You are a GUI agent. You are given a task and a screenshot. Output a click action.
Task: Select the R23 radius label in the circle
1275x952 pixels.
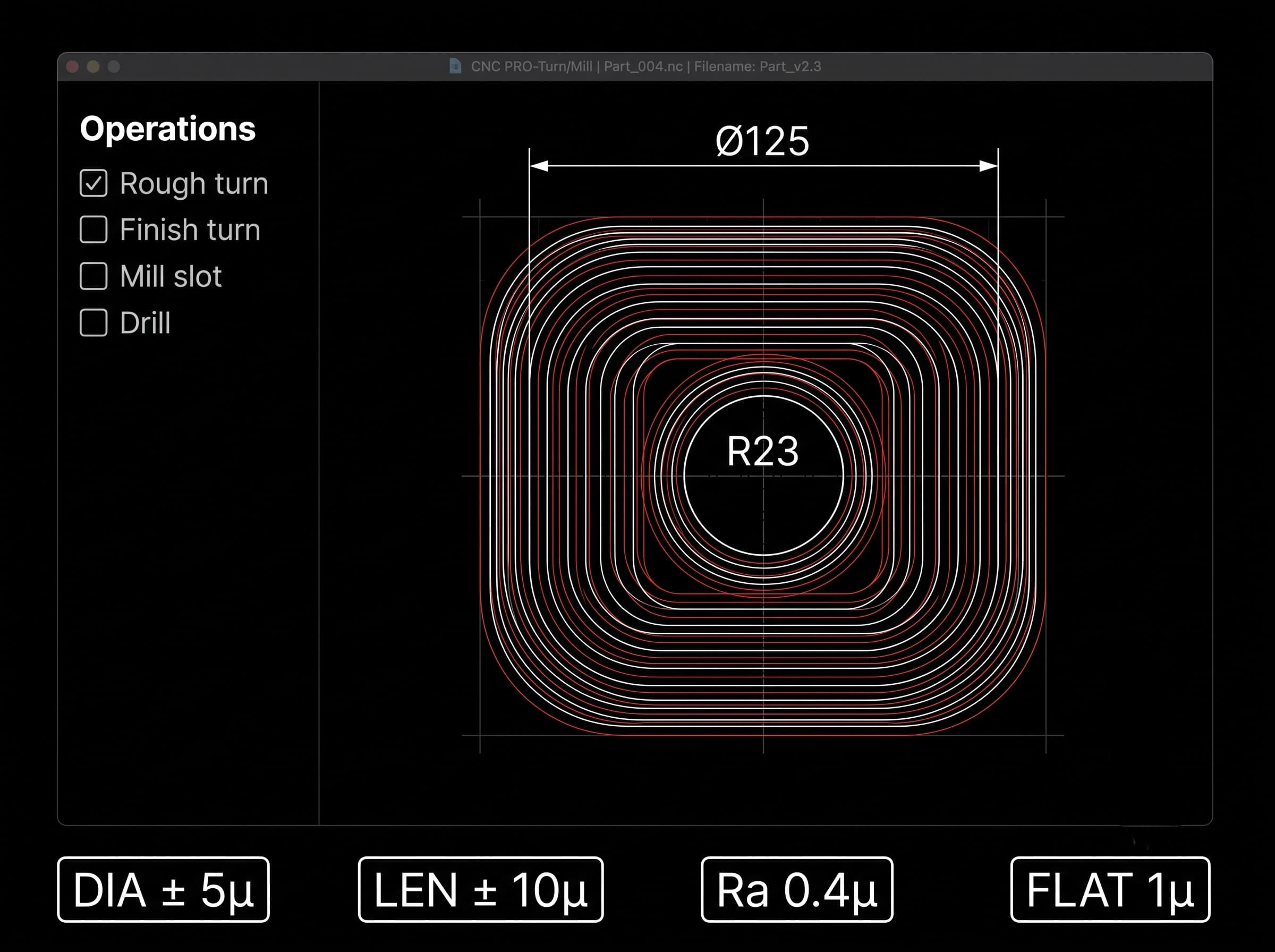(x=763, y=450)
